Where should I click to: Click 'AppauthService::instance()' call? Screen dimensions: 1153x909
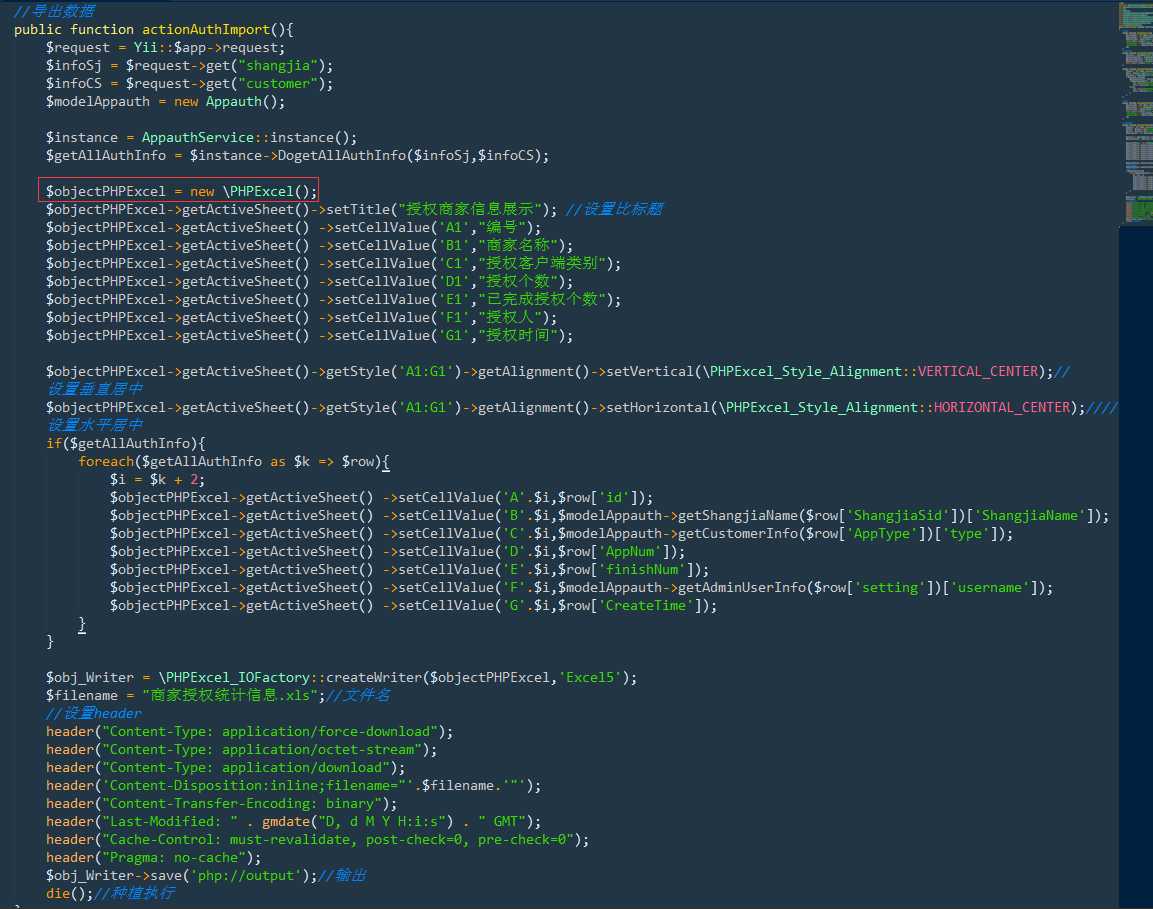[249, 138]
